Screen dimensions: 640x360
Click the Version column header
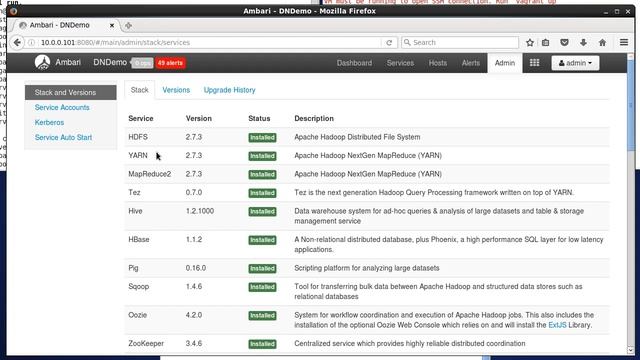198,118
